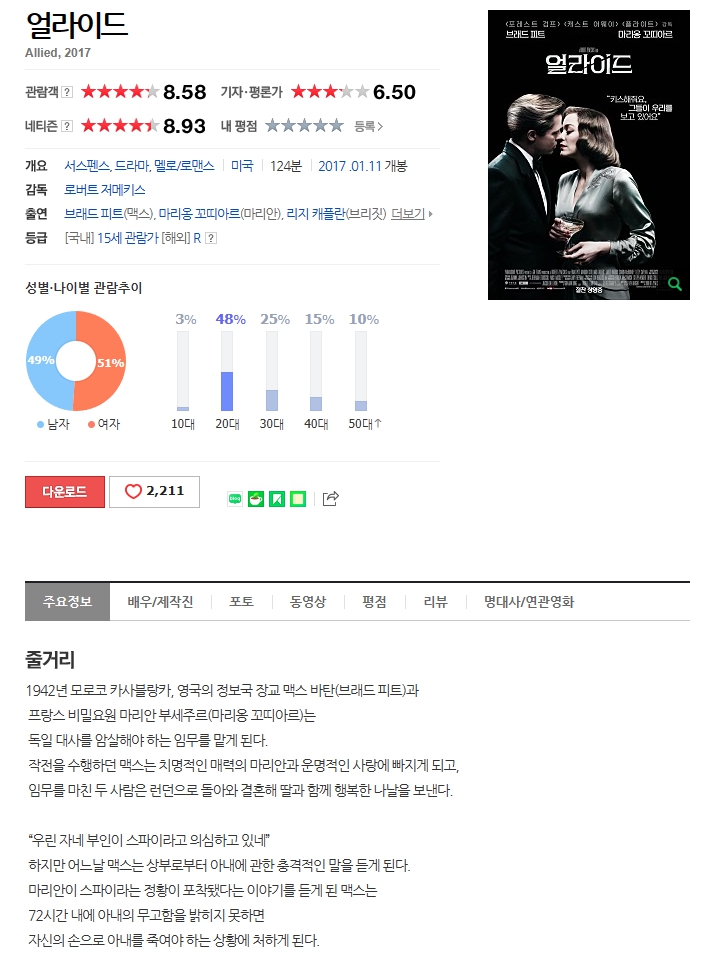Click help icon next to 네티즌 rating
The height and width of the screenshot is (955, 720).
(x=67, y=126)
